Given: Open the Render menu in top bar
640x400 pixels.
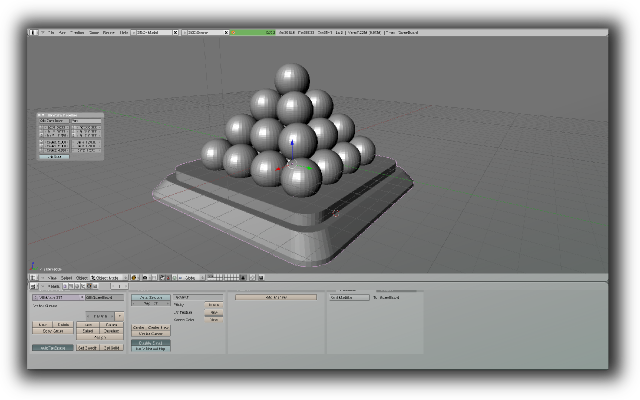Looking at the screenshot, I should pyautogui.click(x=107, y=32).
